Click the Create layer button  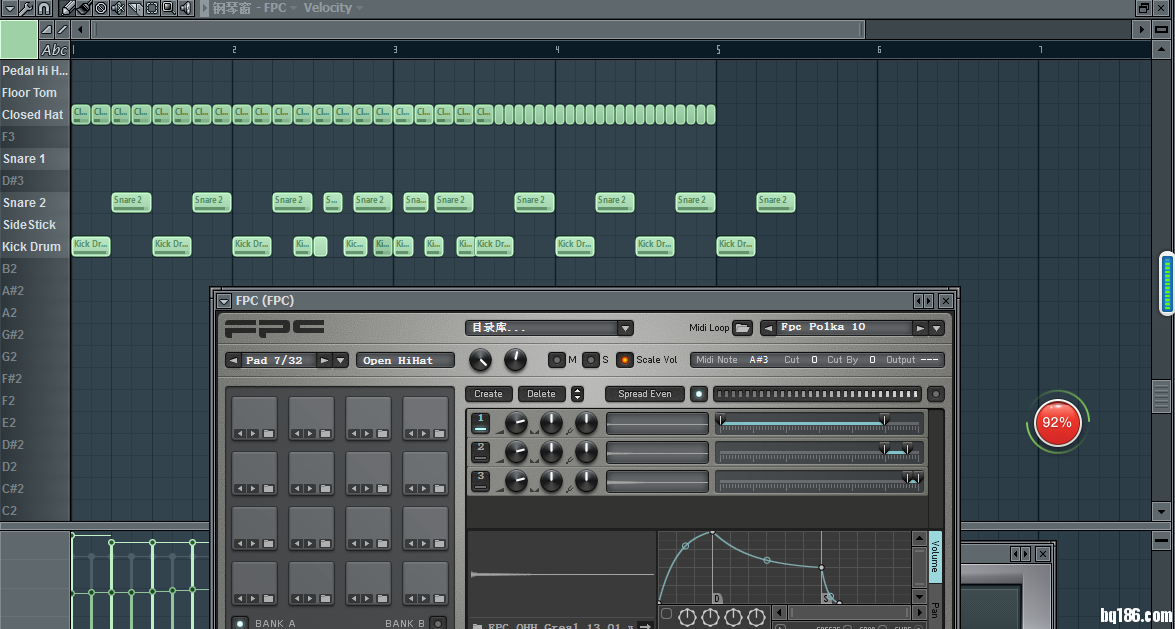click(x=488, y=394)
